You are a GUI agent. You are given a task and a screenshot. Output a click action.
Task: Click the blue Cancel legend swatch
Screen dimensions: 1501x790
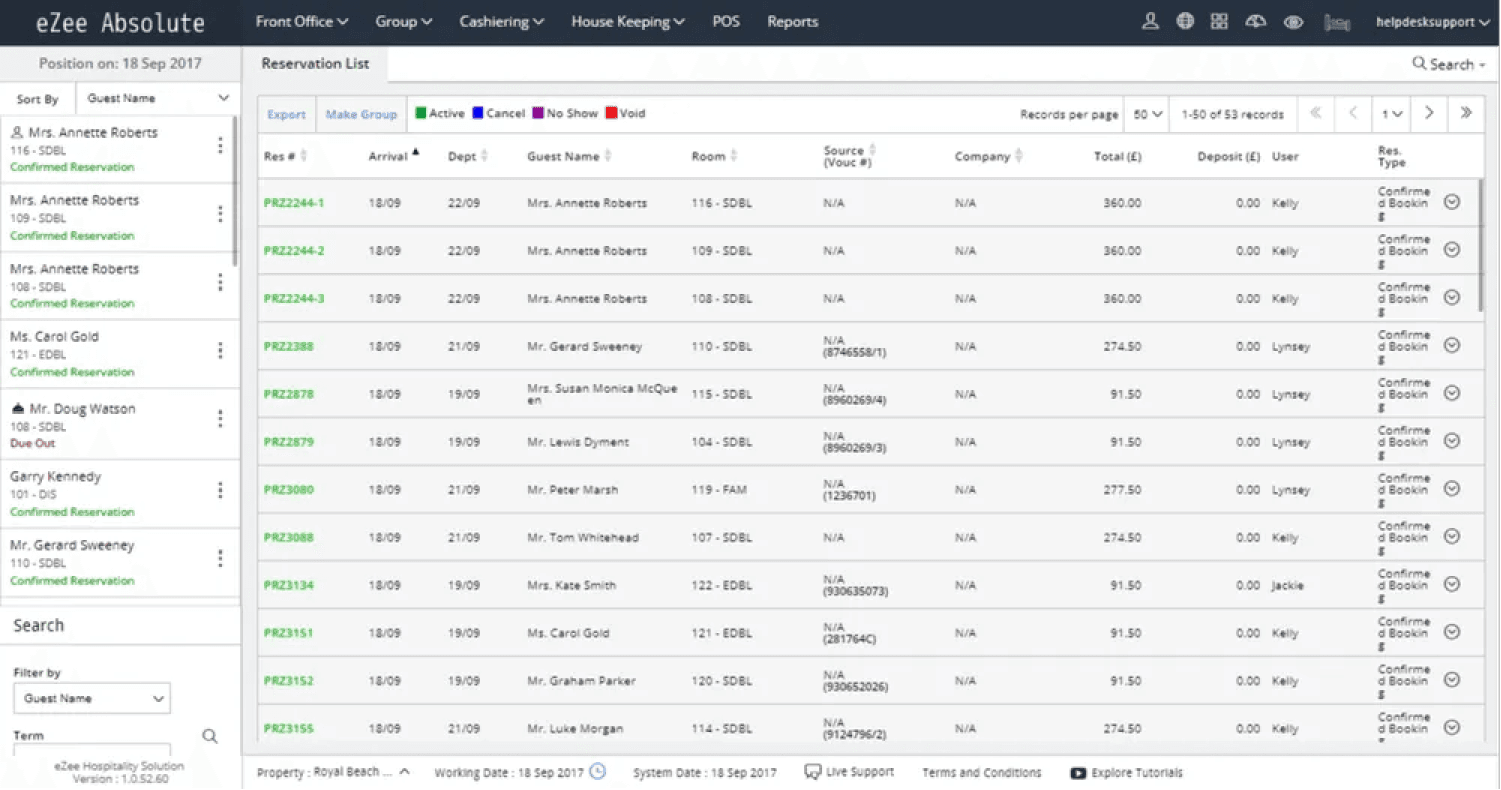coord(478,113)
